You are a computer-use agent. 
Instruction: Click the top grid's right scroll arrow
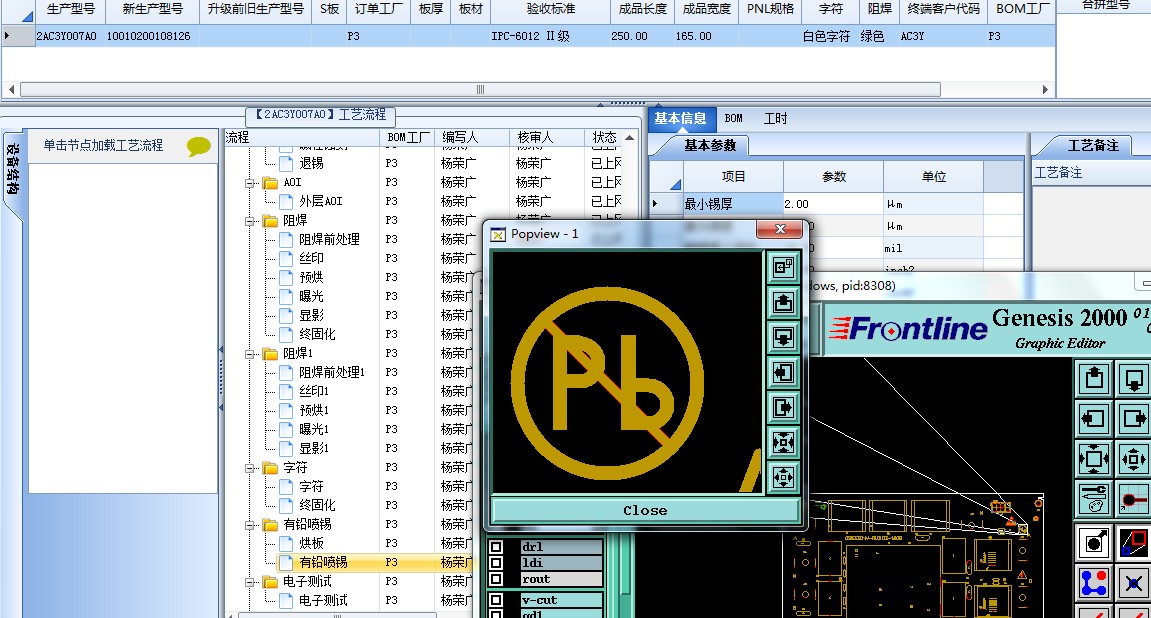1045,90
